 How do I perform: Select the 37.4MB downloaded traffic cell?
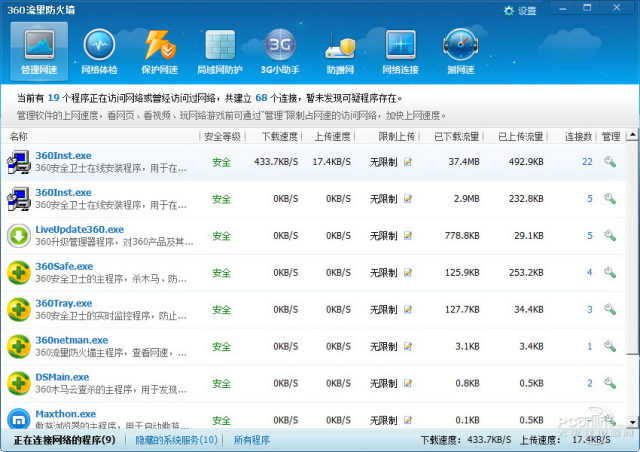464,162
